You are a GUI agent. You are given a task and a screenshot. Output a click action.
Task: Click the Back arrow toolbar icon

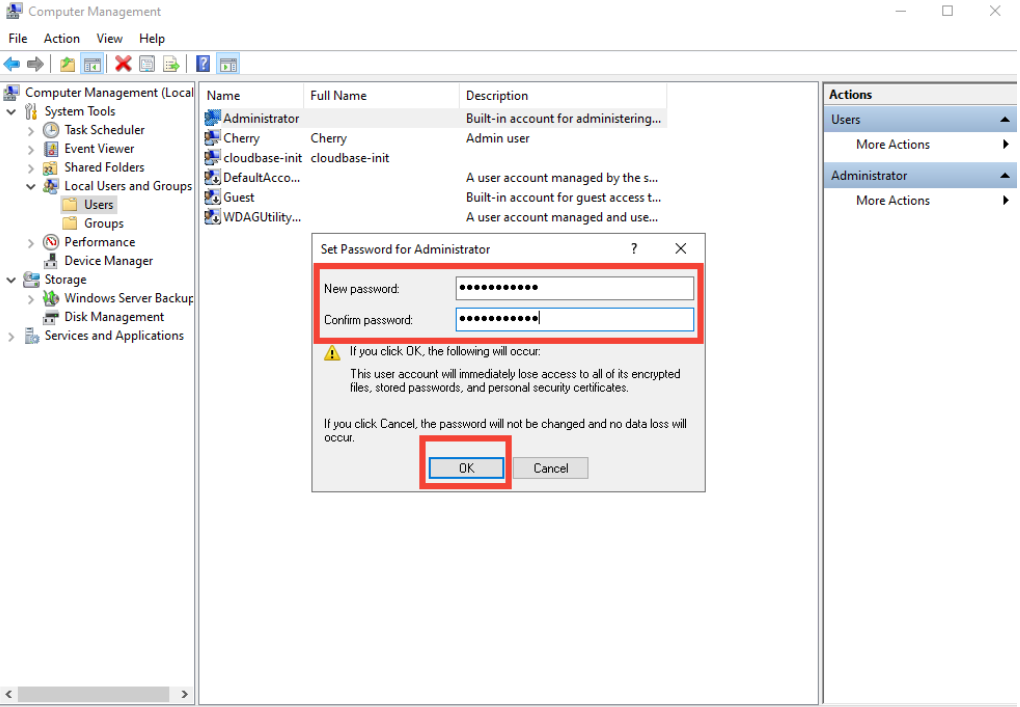[x=12, y=64]
